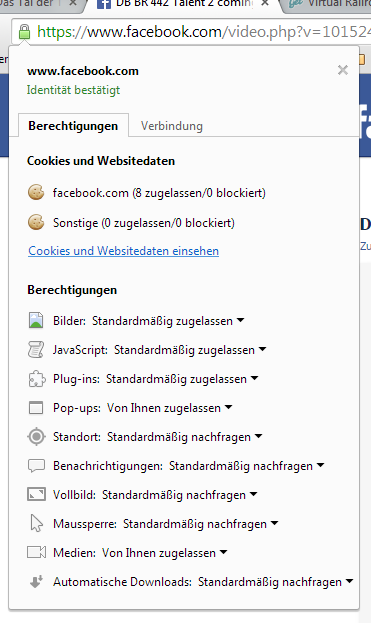Screen dimensions: 371x623
Task: Change the Benachrichtigungen permission dropdown
Action: (247, 466)
